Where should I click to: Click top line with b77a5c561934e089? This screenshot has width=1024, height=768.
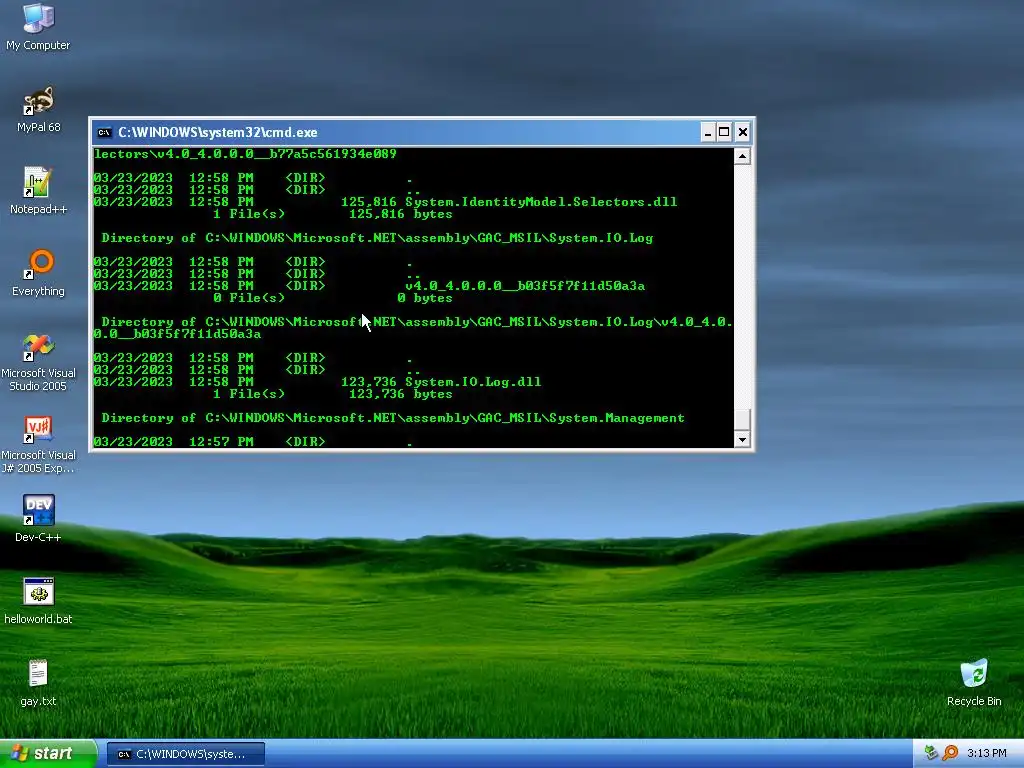(x=245, y=154)
